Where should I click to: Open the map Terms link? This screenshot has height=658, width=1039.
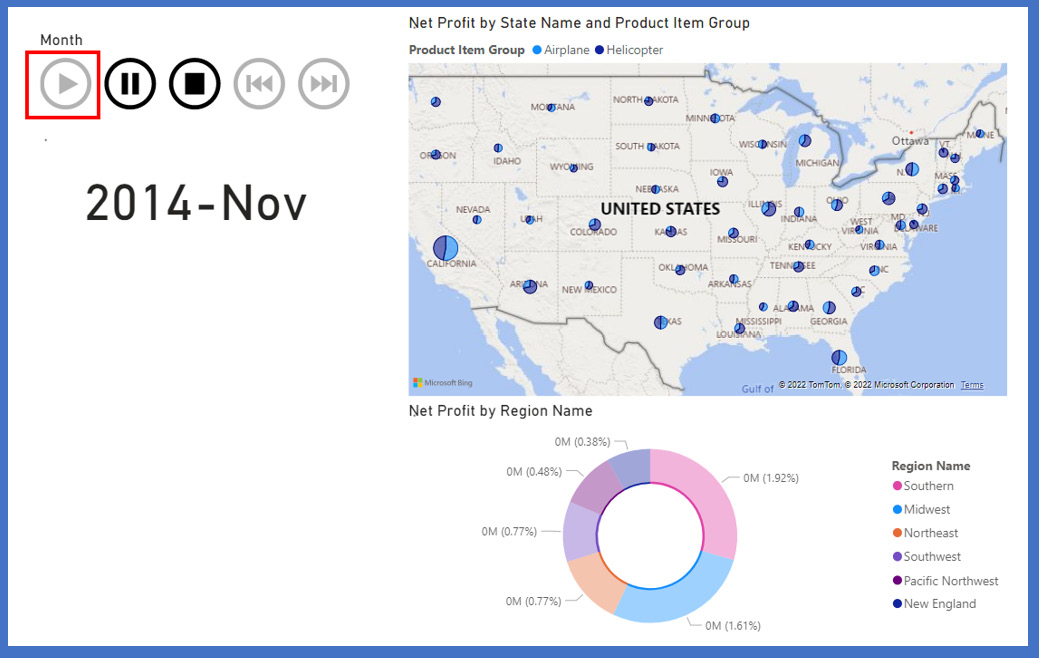coord(972,385)
